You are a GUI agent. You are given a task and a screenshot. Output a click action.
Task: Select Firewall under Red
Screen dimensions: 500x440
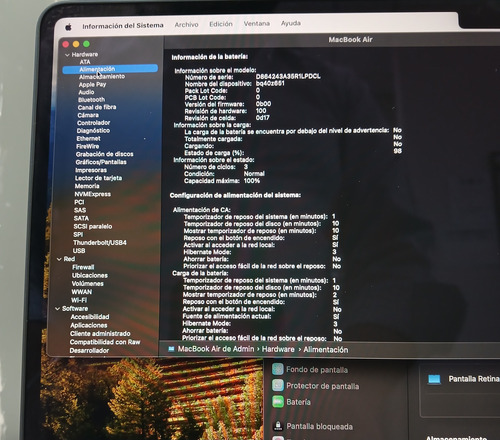click(83, 267)
